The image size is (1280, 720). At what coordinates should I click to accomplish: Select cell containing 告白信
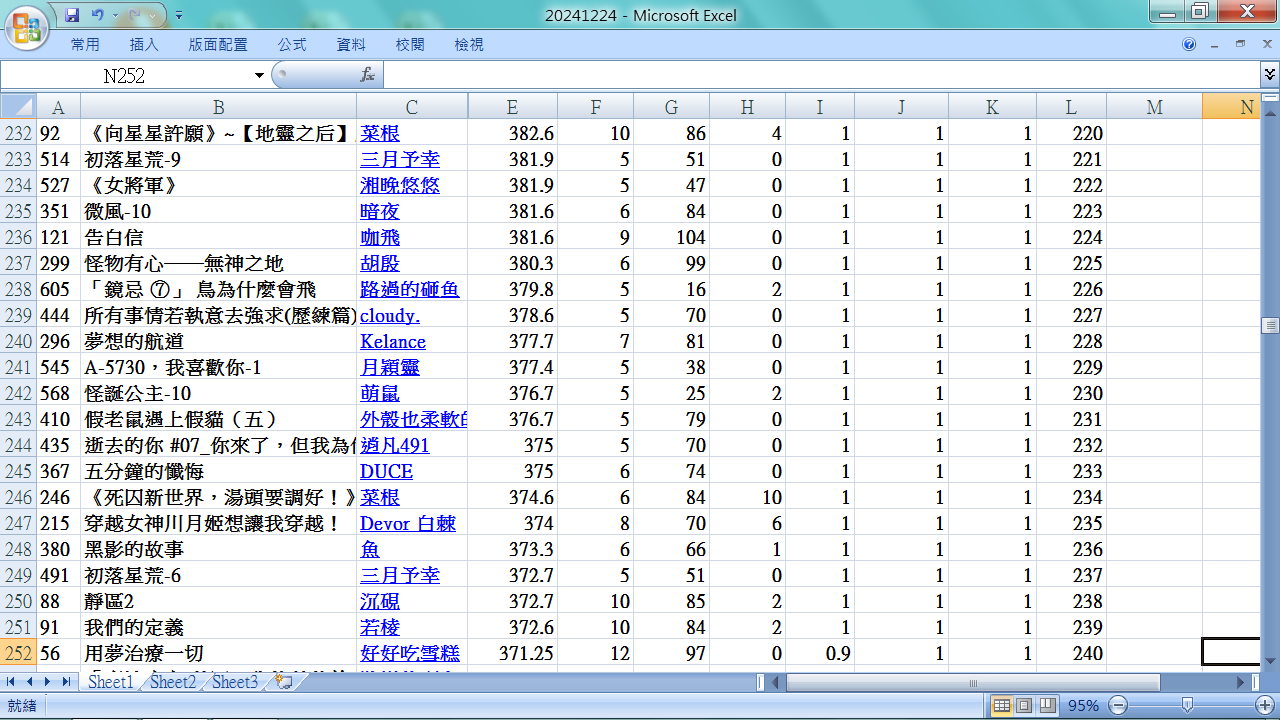[218, 237]
